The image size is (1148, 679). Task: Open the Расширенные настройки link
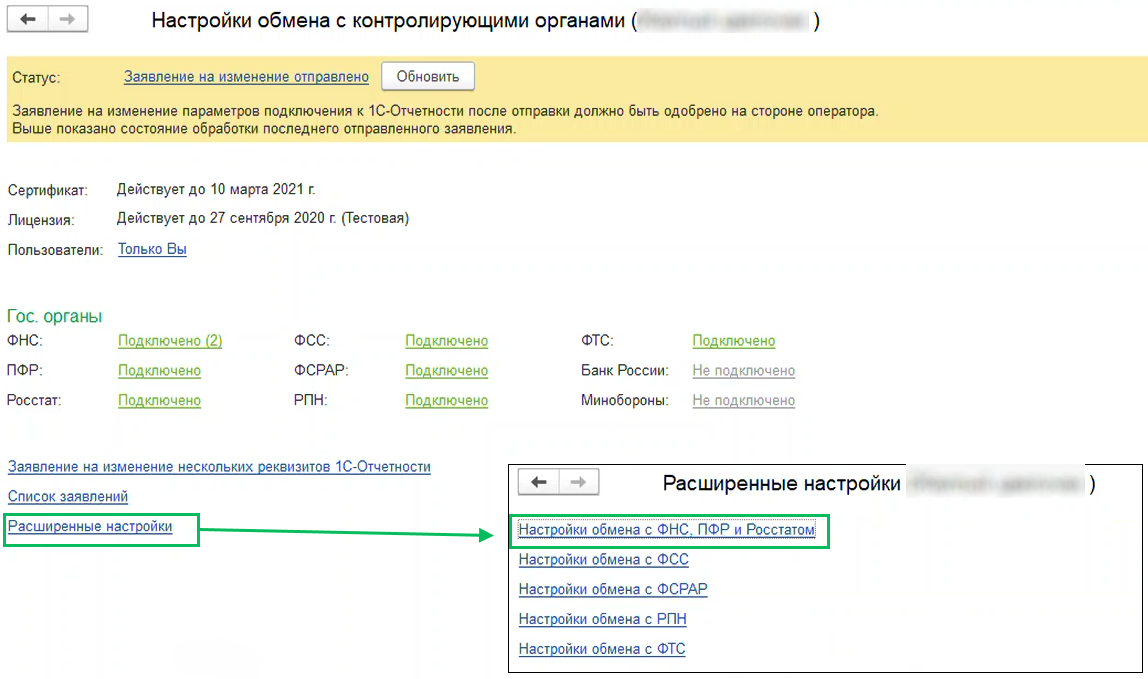pos(90,526)
